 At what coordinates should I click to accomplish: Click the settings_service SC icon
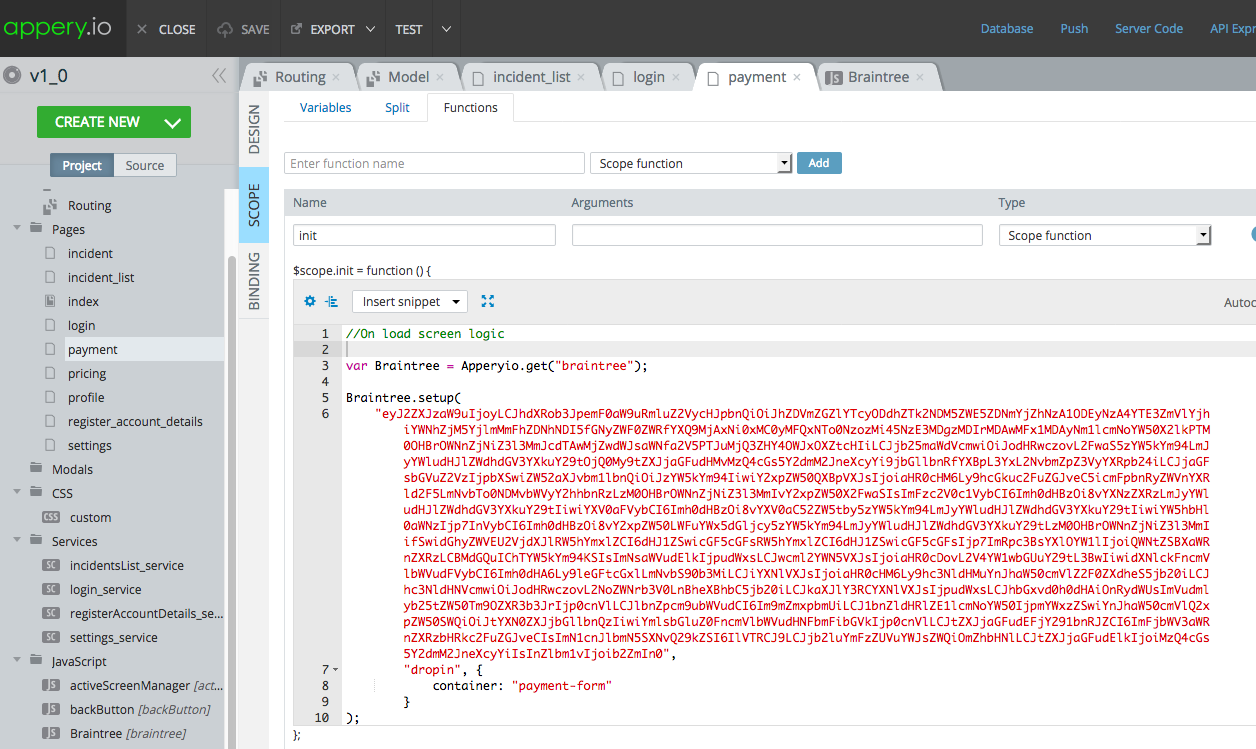51,637
